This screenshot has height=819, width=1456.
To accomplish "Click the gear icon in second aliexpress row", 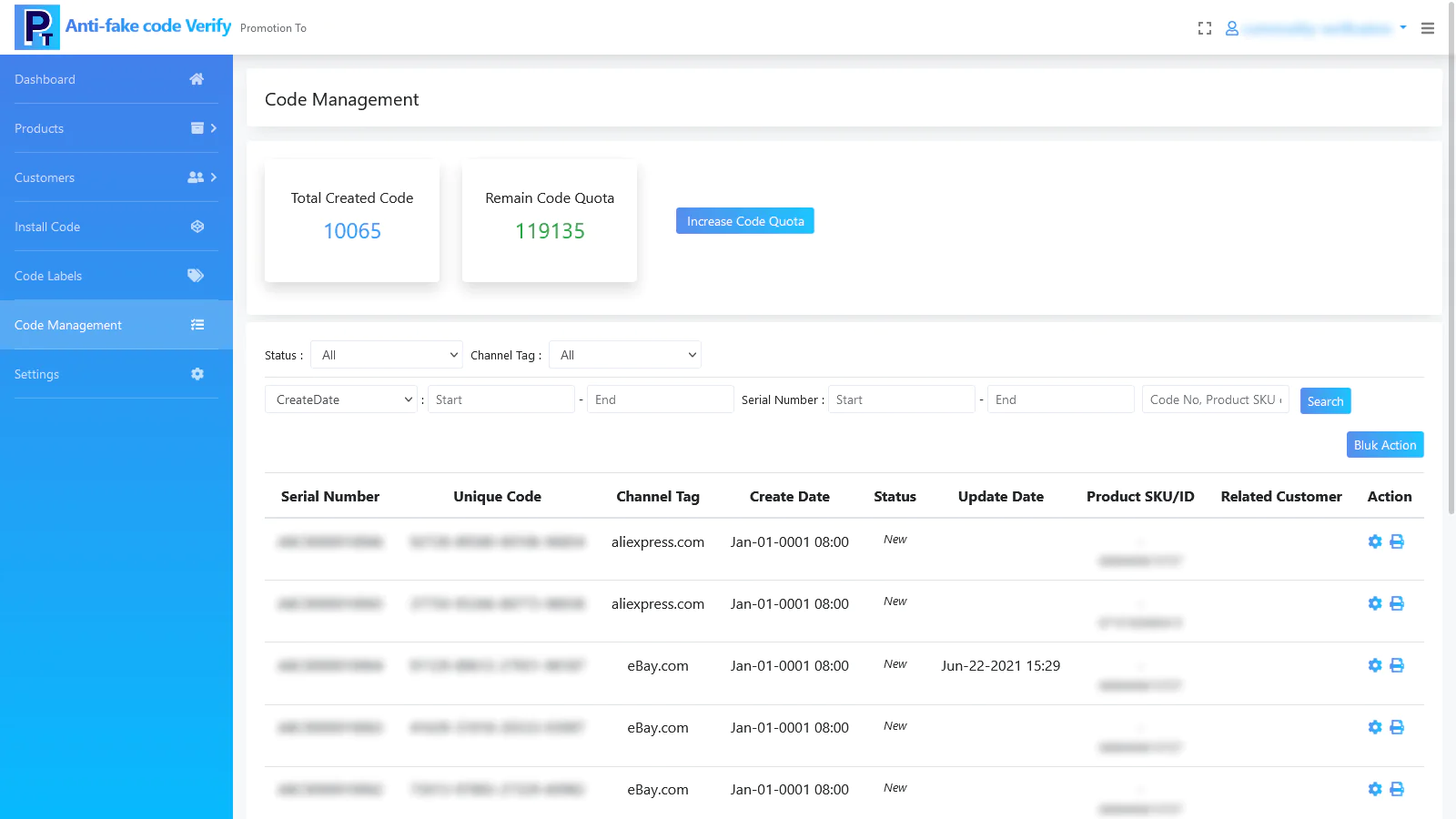I will tap(1375, 603).
